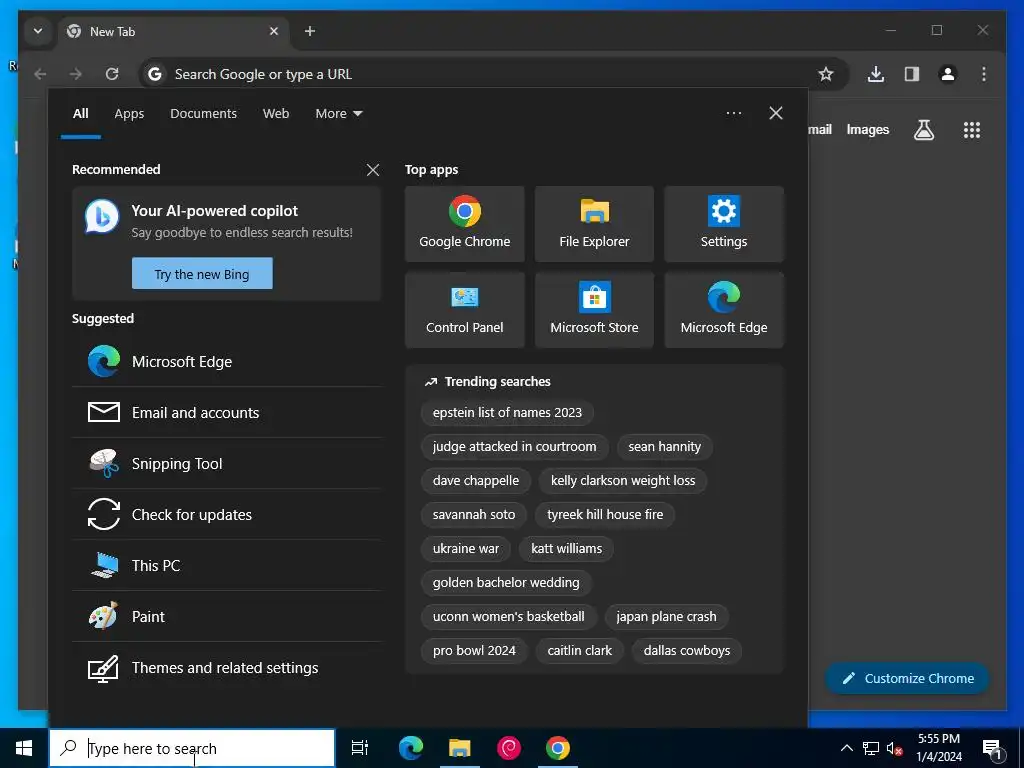This screenshot has height=768, width=1024.
Task: Open Microsoft Store tile in Top apps
Action: point(594,310)
